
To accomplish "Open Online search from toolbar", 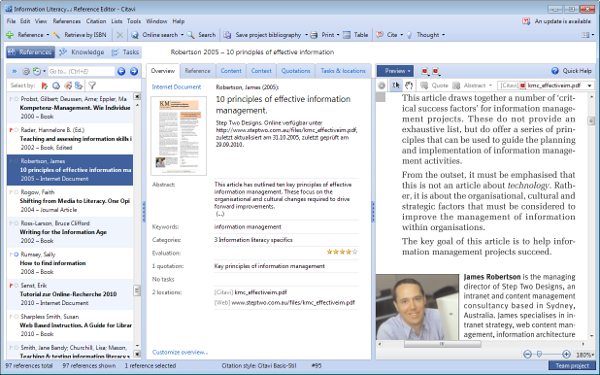I will tap(157, 35).
